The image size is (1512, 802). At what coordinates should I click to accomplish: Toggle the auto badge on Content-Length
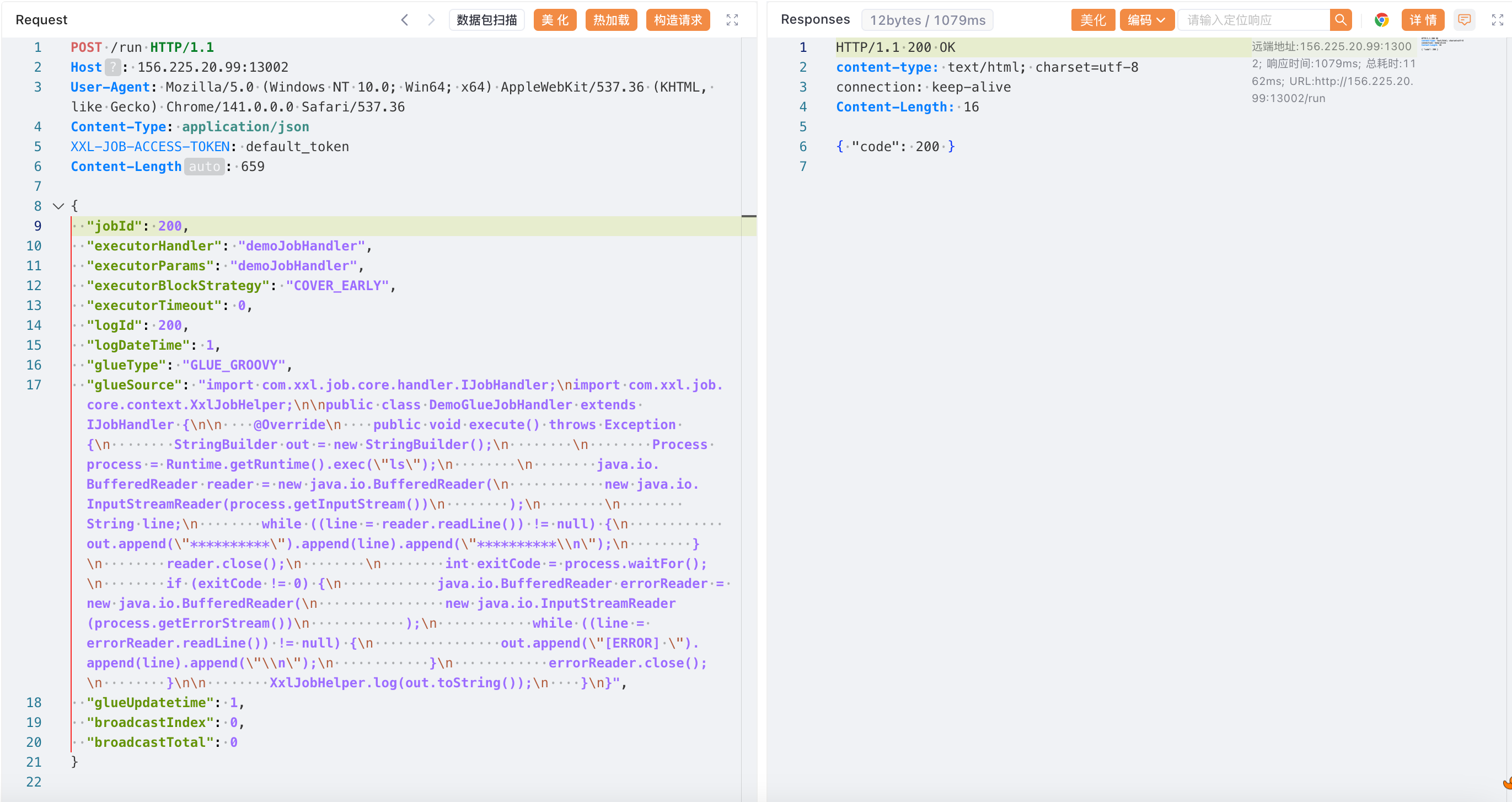(x=204, y=167)
